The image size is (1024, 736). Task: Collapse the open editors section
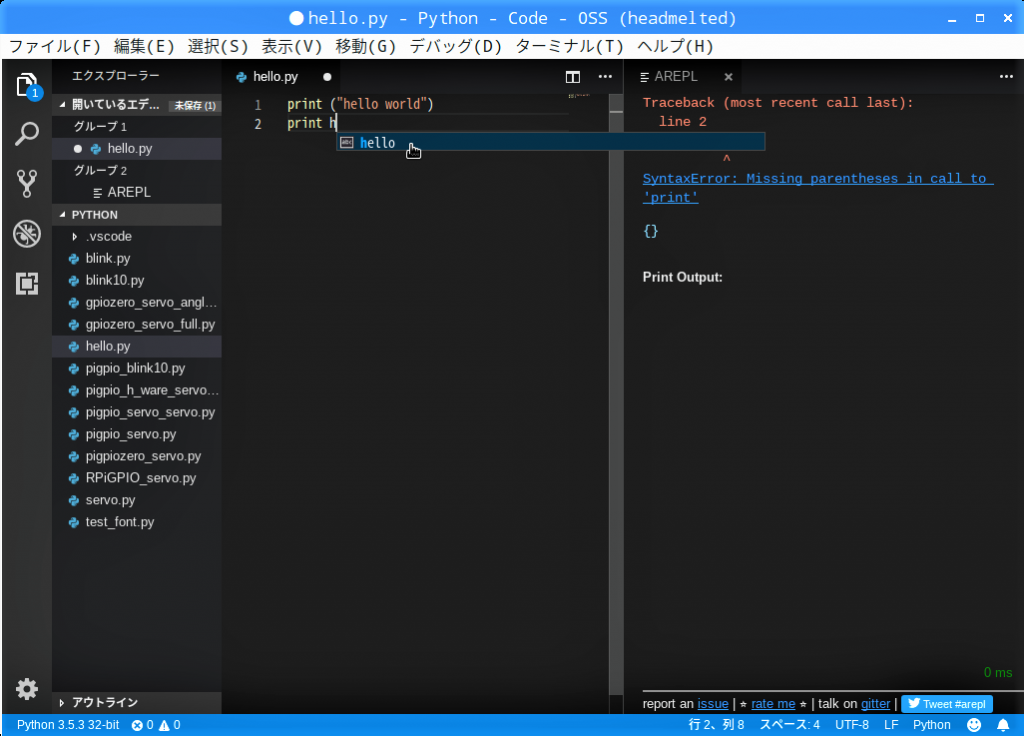point(63,104)
